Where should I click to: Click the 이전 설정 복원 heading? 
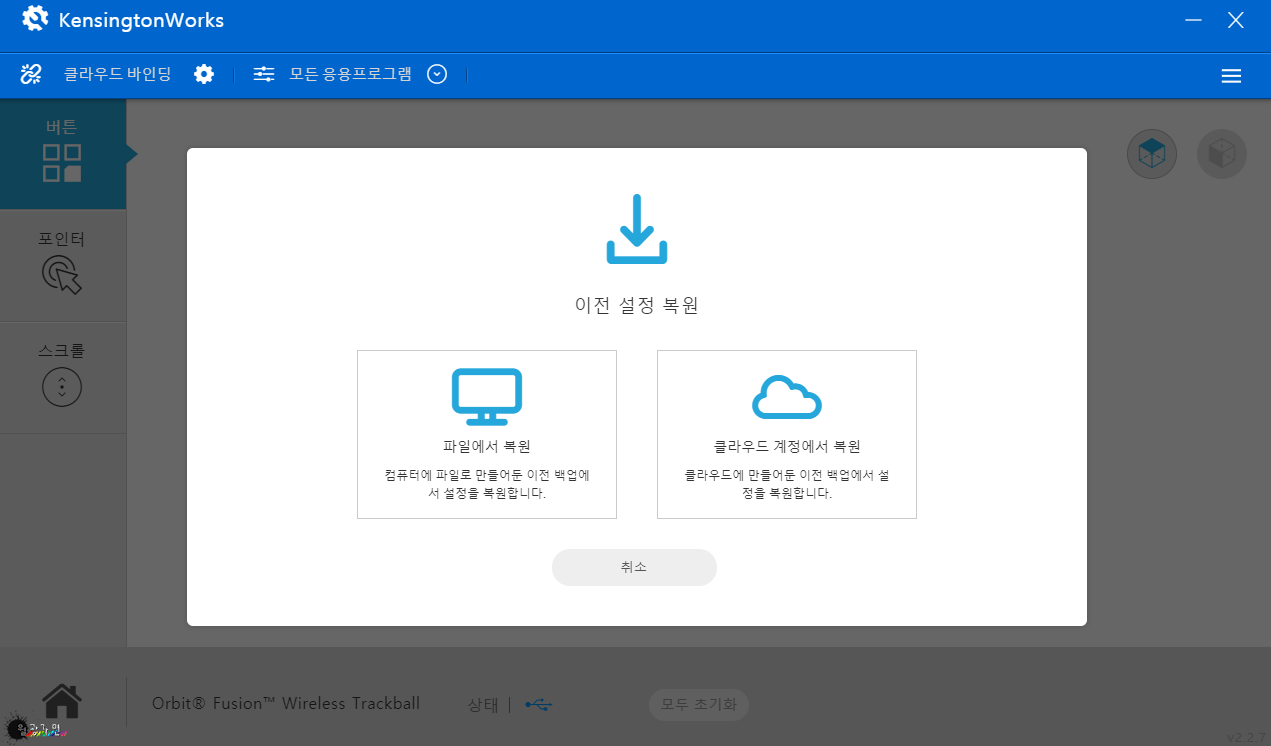pos(637,306)
